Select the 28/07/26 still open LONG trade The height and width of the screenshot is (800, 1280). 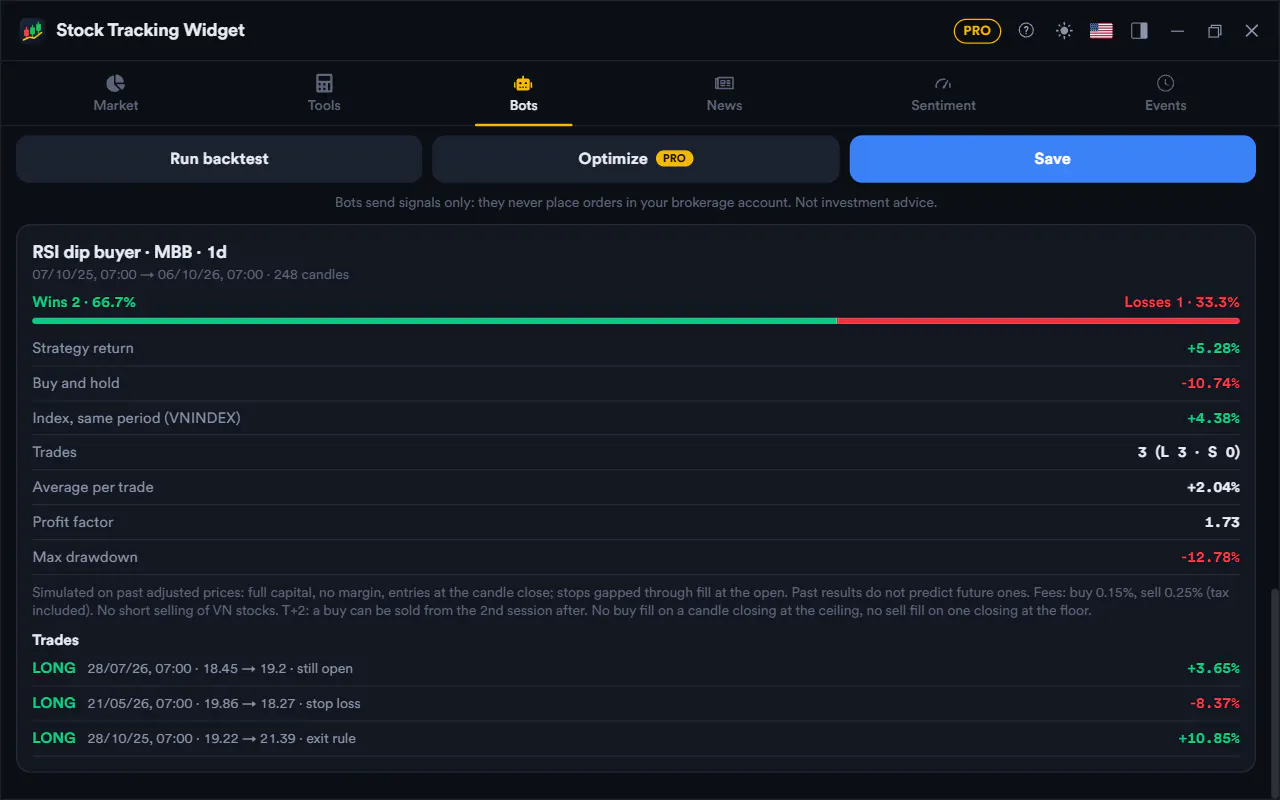point(636,668)
